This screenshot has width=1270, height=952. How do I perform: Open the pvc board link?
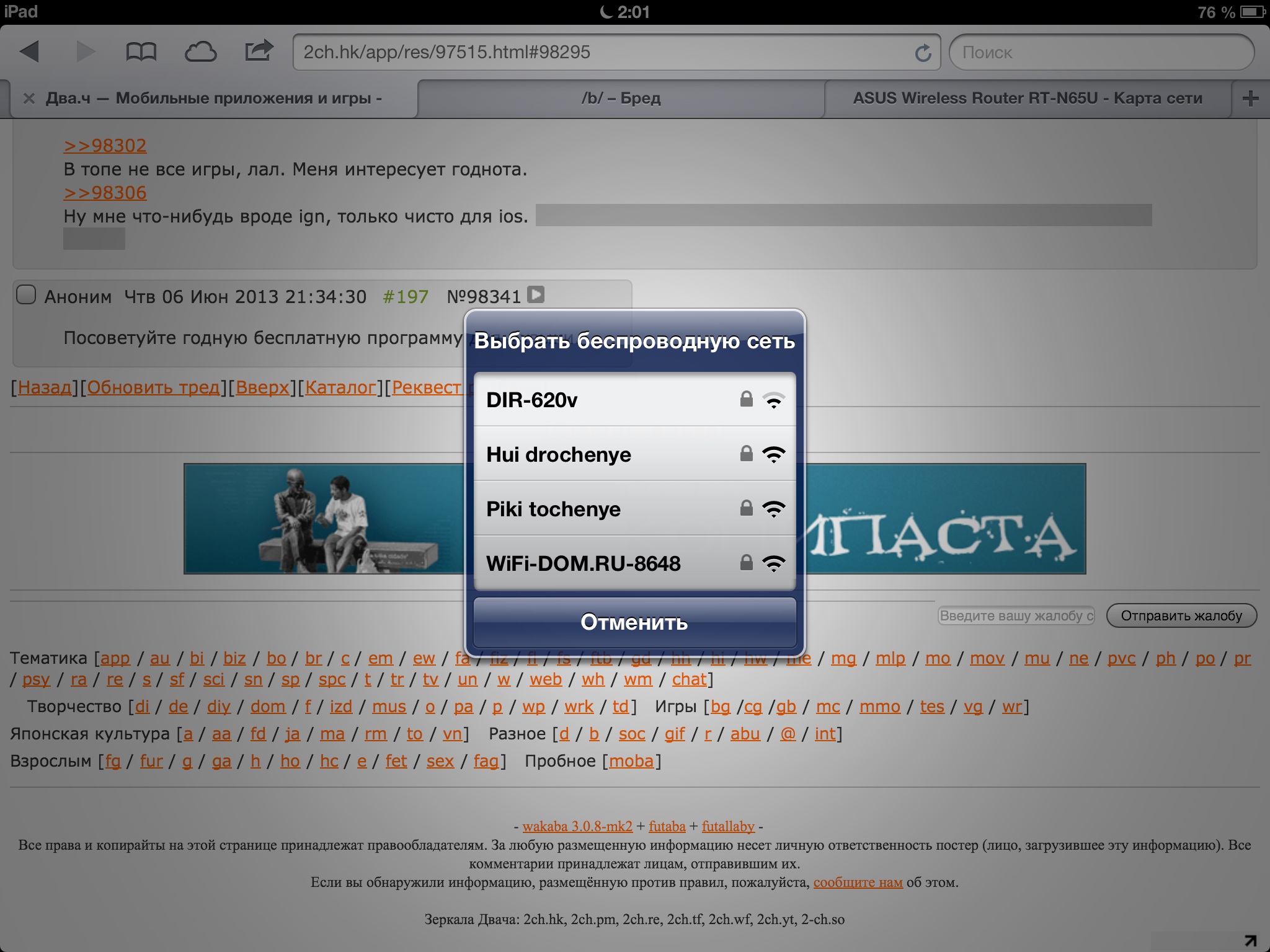pyautogui.click(x=1122, y=658)
